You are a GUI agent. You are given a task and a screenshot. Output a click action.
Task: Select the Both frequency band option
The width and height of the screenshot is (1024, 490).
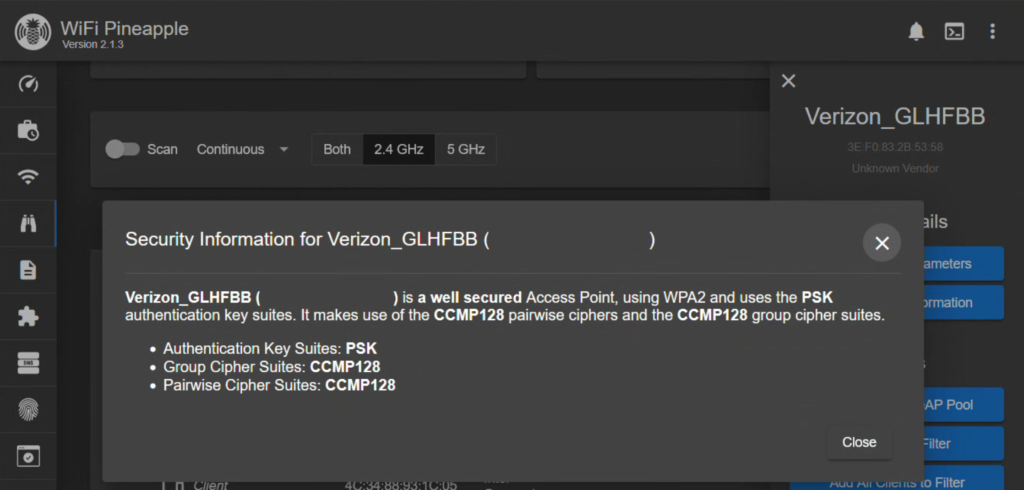(x=337, y=150)
